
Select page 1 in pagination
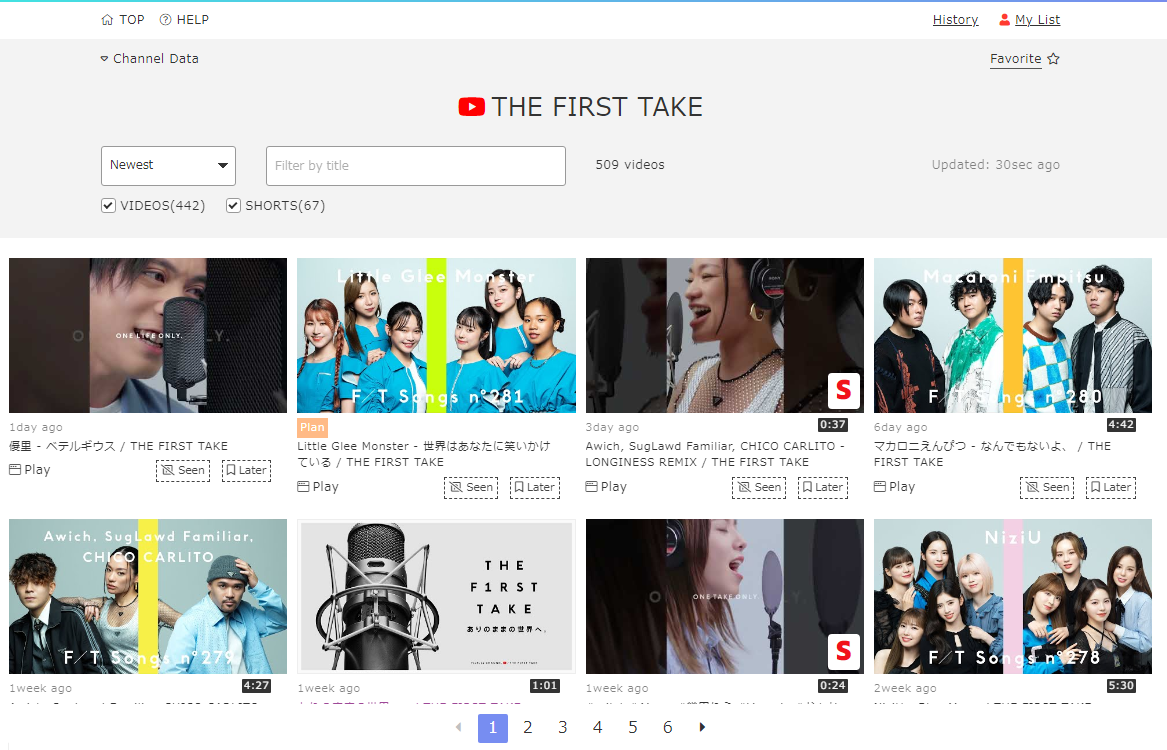[x=493, y=728]
